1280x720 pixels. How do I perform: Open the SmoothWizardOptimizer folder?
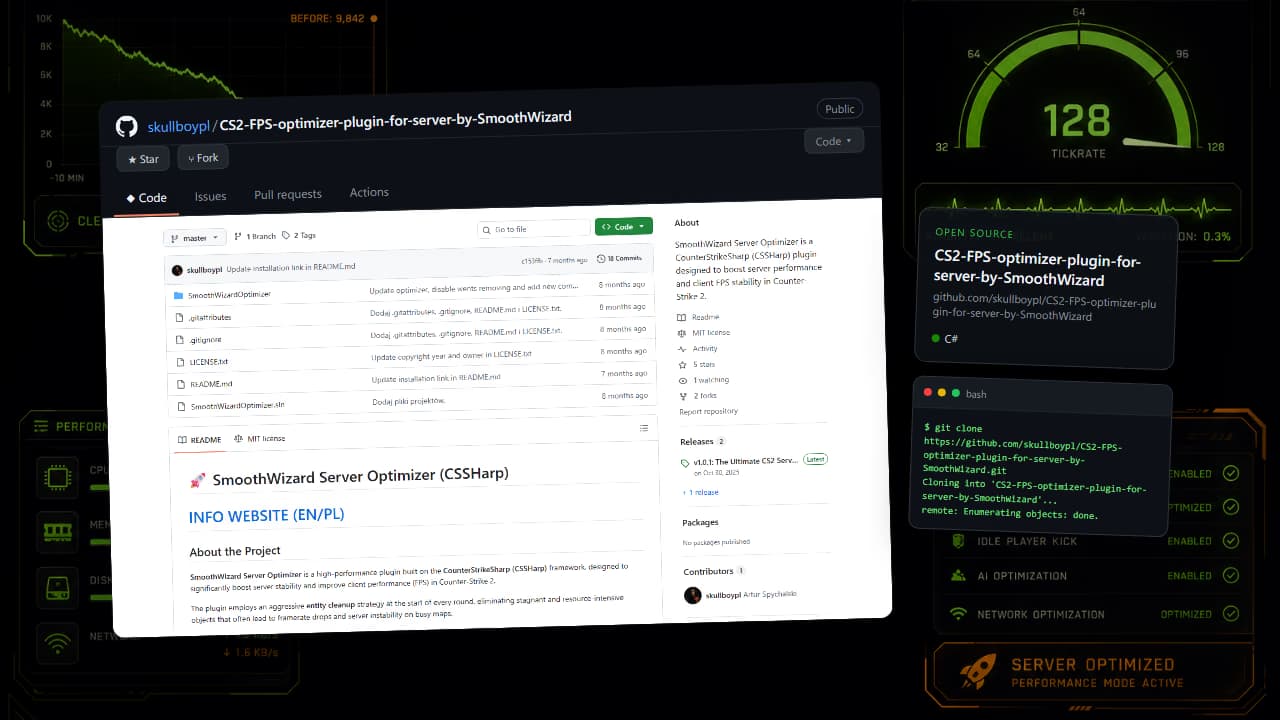coord(229,295)
